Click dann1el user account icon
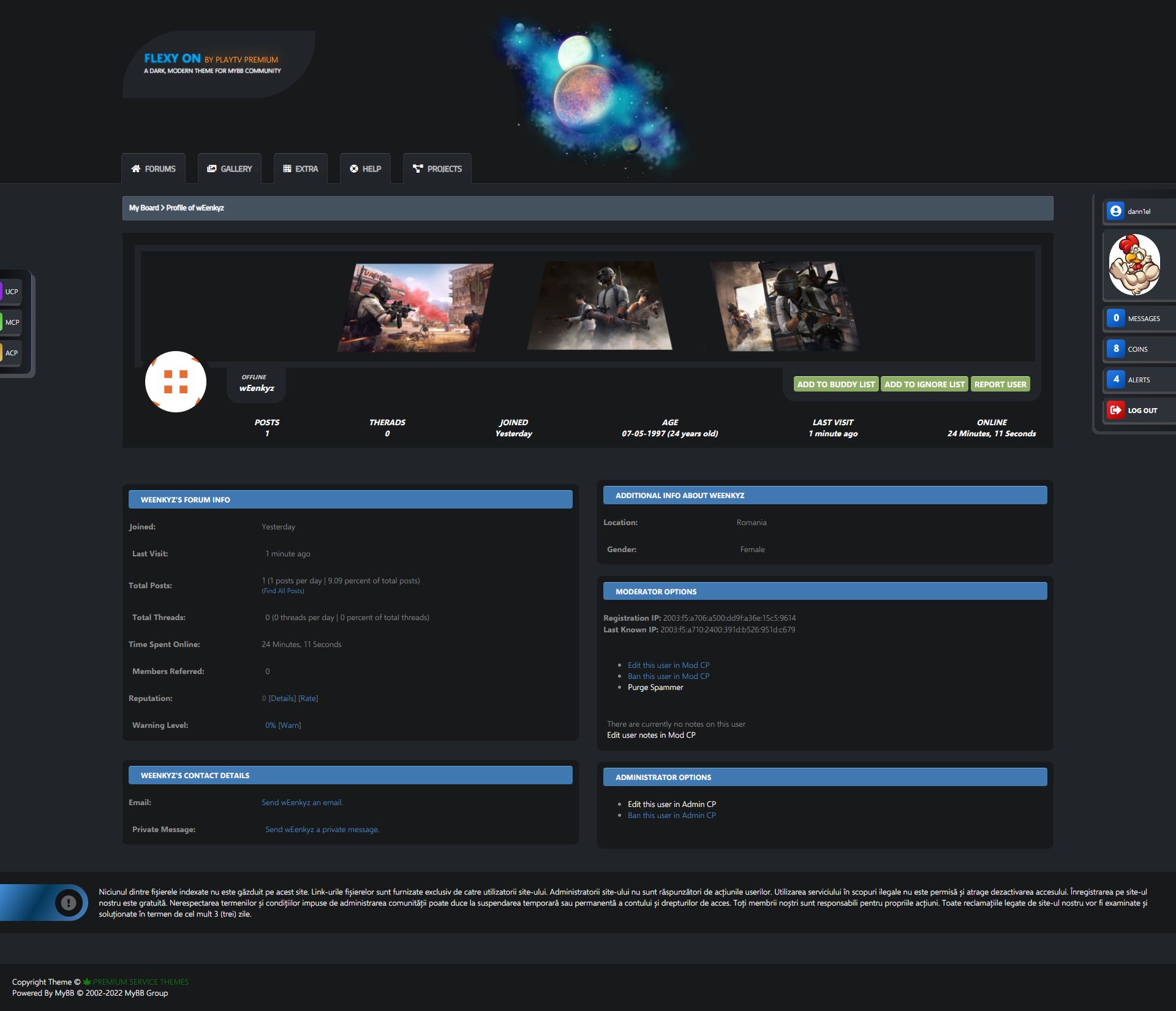The image size is (1176, 1011). [x=1115, y=211]
